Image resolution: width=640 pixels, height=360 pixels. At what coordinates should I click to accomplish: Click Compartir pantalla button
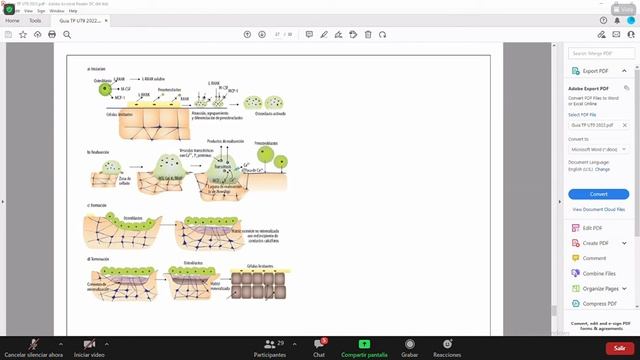point(364,348)
